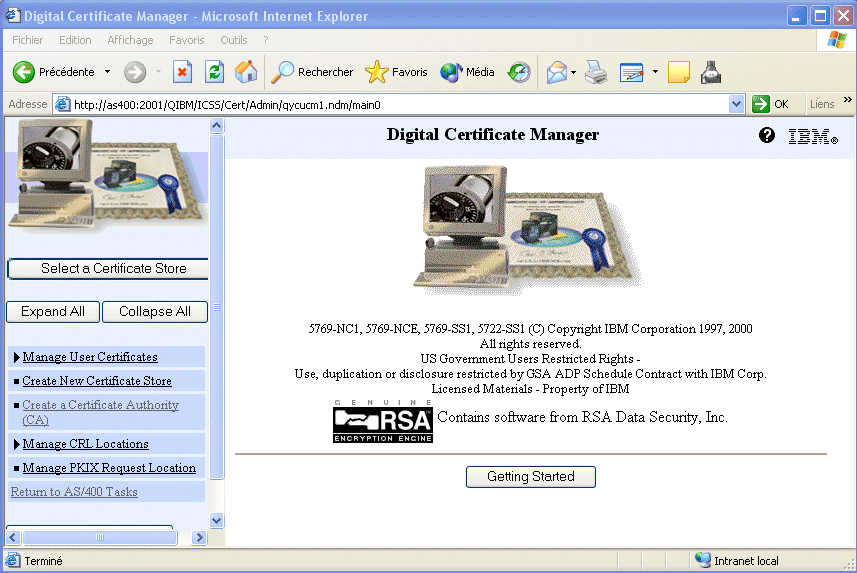Open Manage PKIX Request Location link
Image resolution: width=857 pixels, height=573 pixels.
(x=109, y=468)
